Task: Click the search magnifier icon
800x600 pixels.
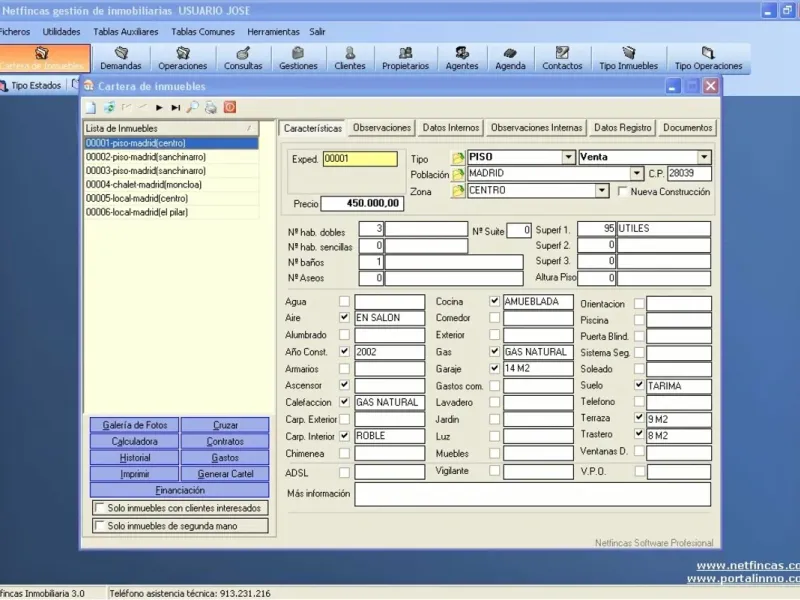Action: (193, 107)
